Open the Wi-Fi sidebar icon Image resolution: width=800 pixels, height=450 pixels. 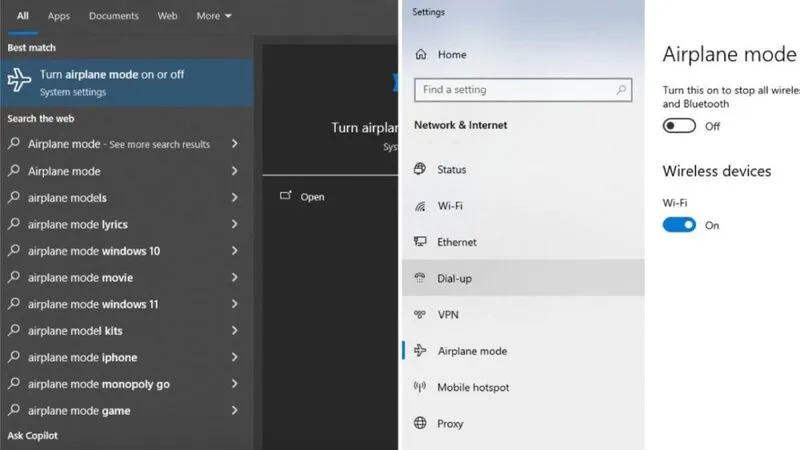(420, 206)
